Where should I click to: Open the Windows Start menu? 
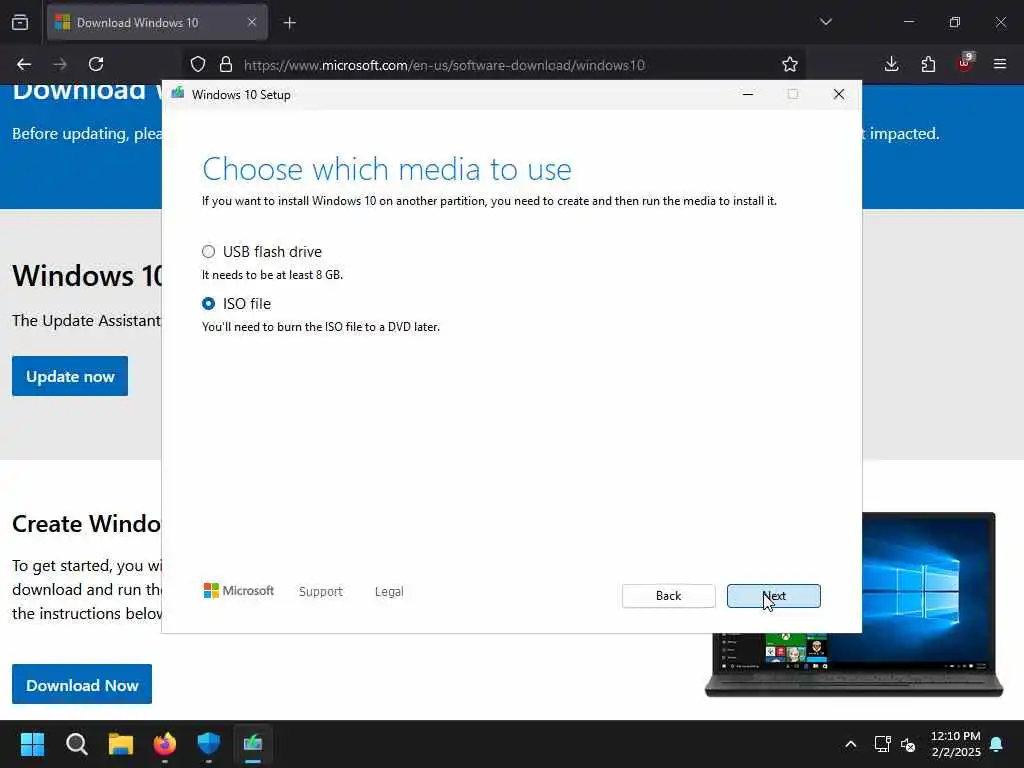(32, 744)
